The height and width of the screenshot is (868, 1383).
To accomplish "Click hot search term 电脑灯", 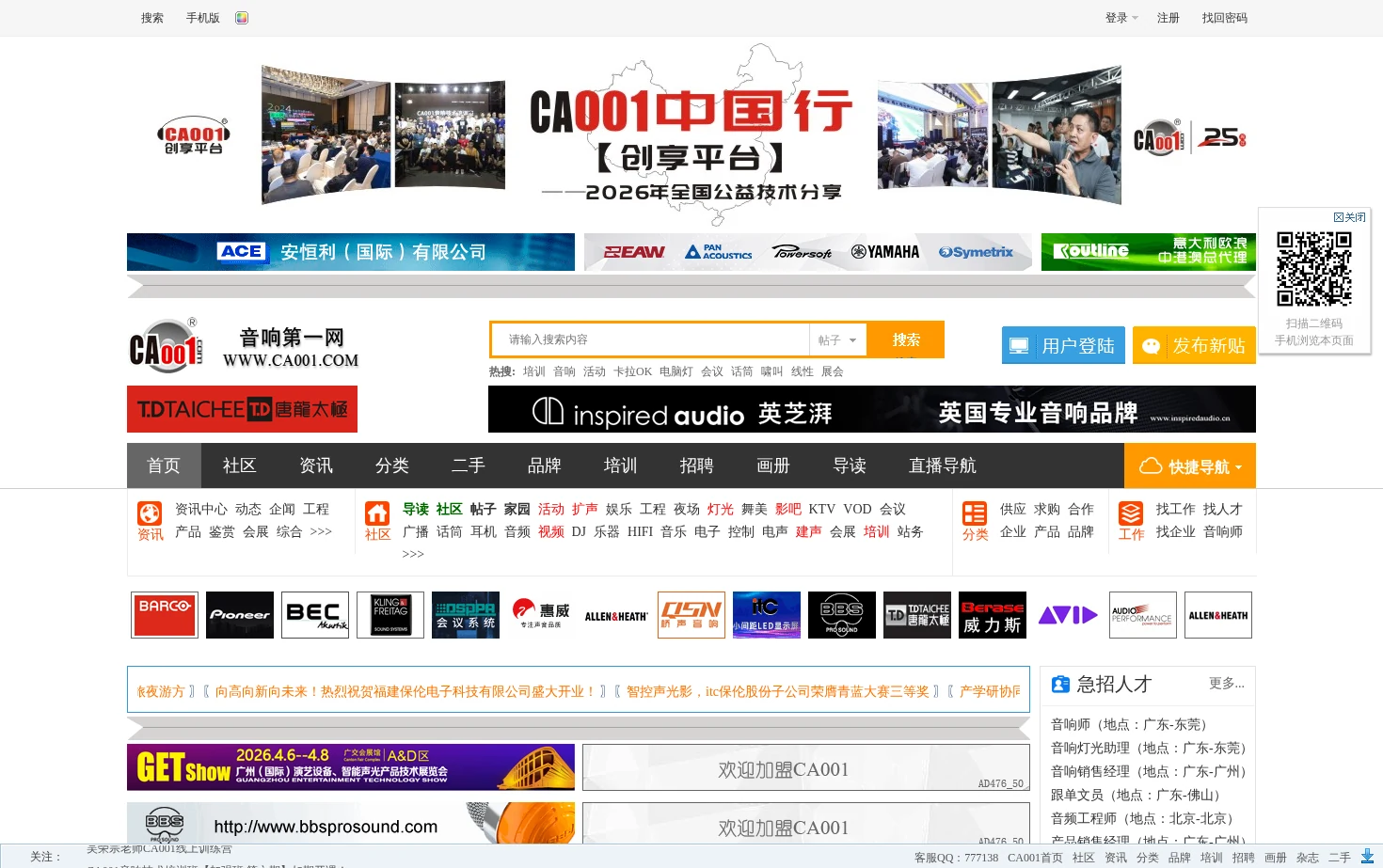I will (676, 371).
